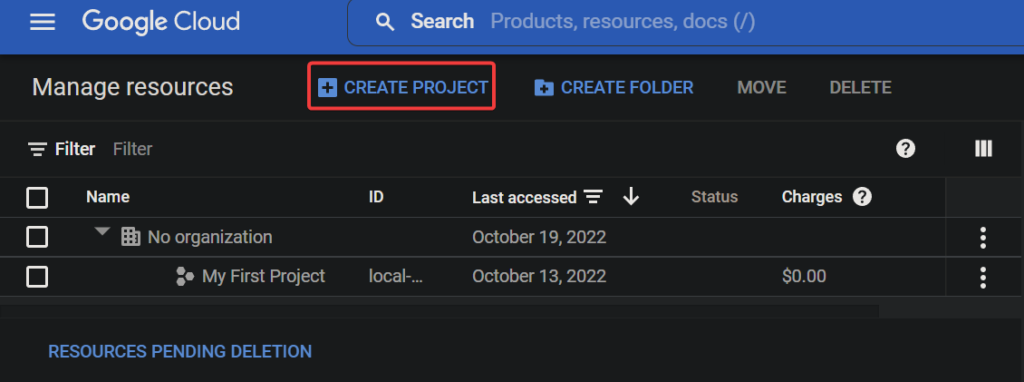The image size is (1024, 382).
Task: Open the No organization row actions menu
Action: tap(983, 238)
